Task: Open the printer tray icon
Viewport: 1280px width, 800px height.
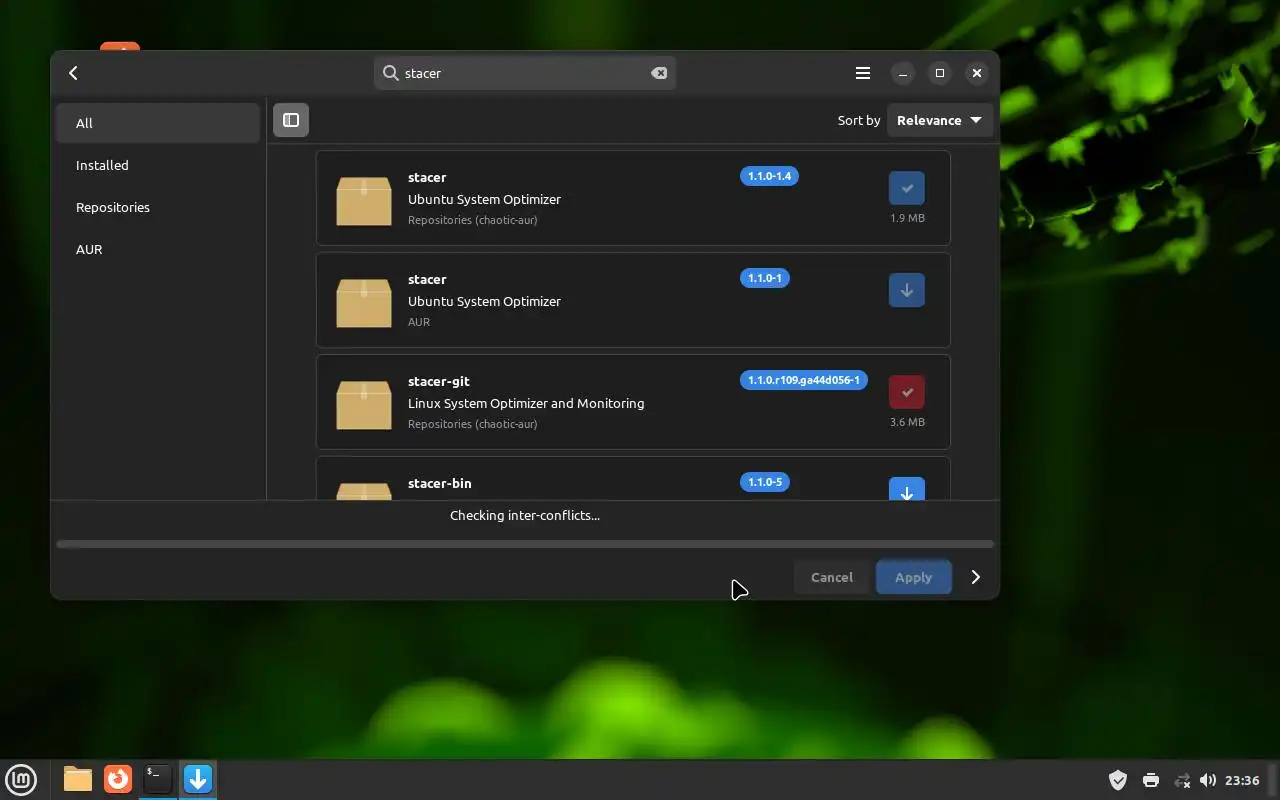Action: (1150, 780)
